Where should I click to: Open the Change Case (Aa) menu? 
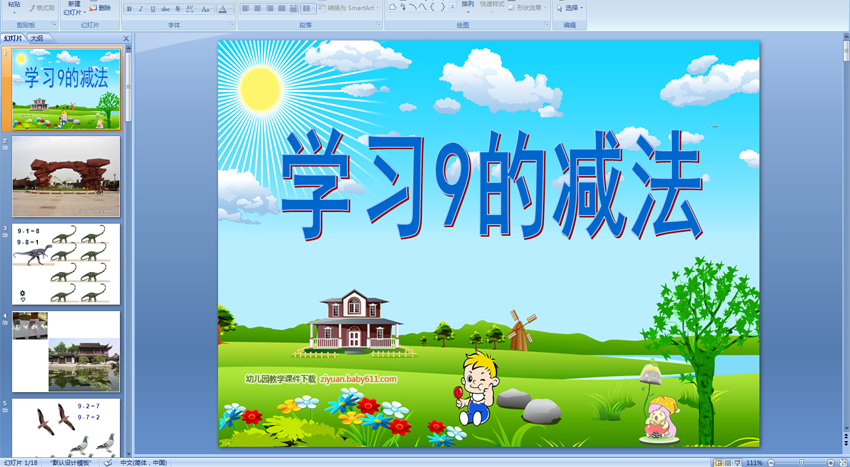205,9
